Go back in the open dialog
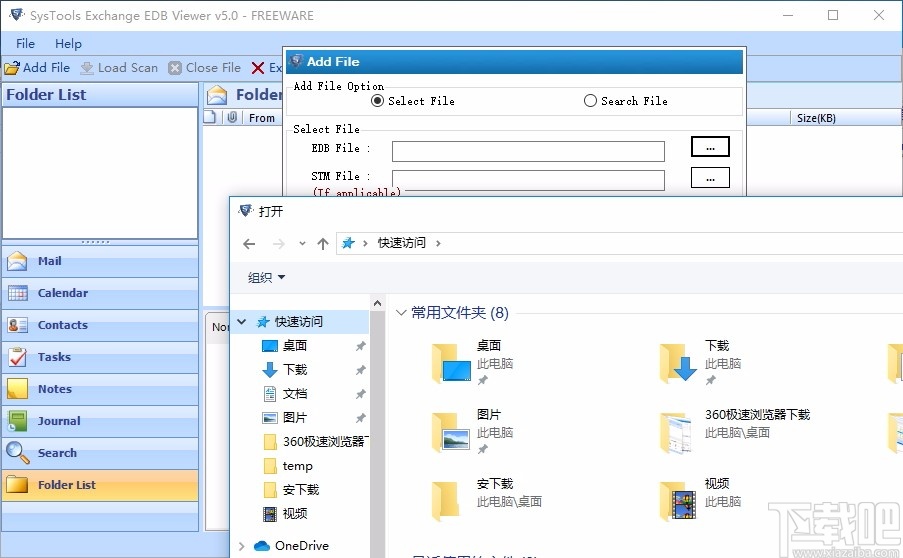Image resolution: width=903 pixels, height=558 pixels. [249, 244]
